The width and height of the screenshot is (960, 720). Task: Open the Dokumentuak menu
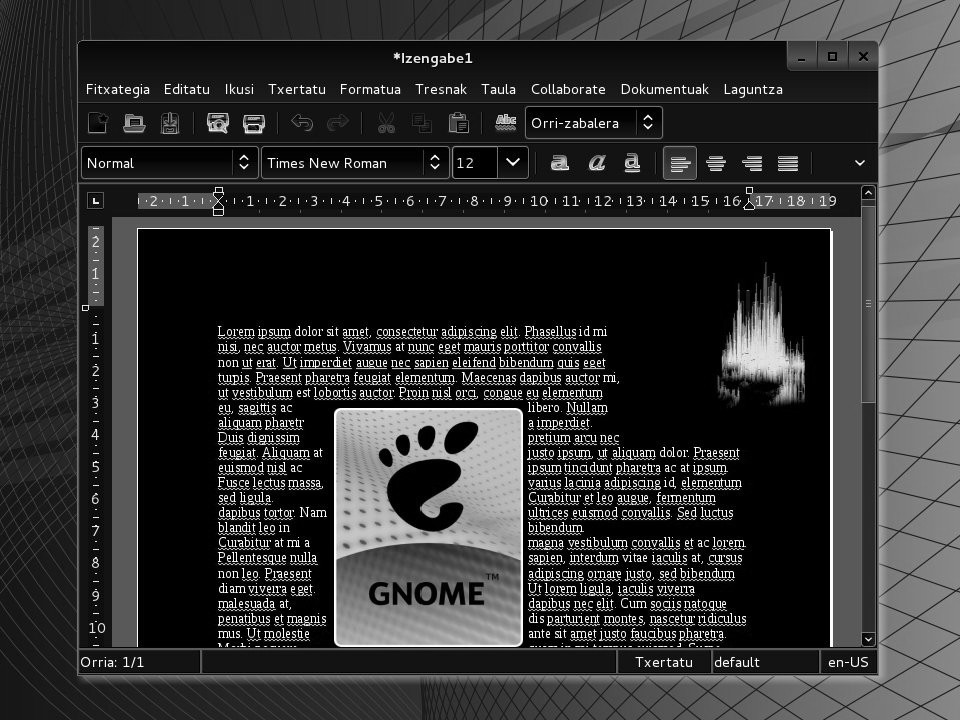pos(665,89)
